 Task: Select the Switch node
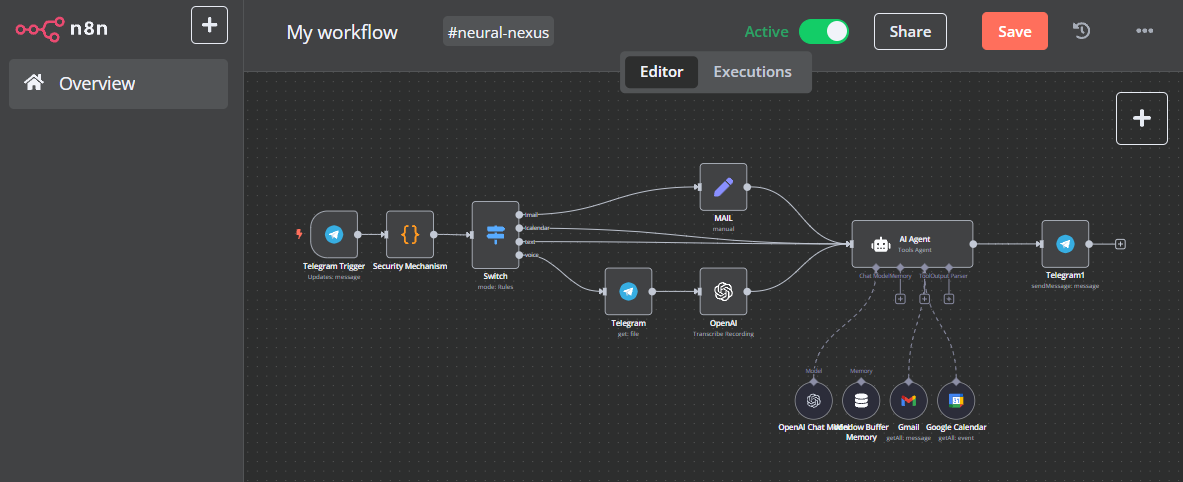pos(496,235)
